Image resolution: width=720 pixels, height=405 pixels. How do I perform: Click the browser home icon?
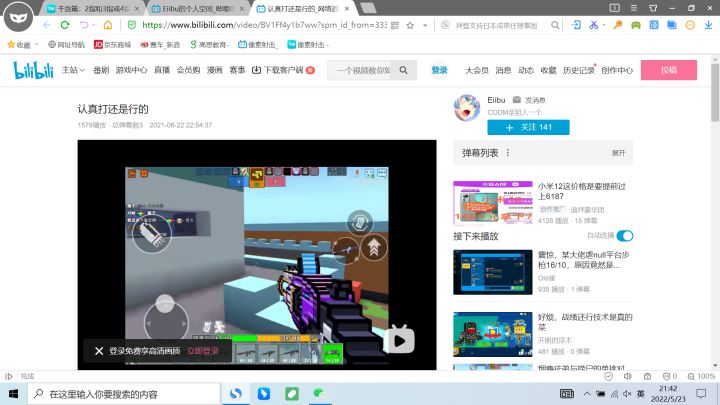(x=108, y=25)
